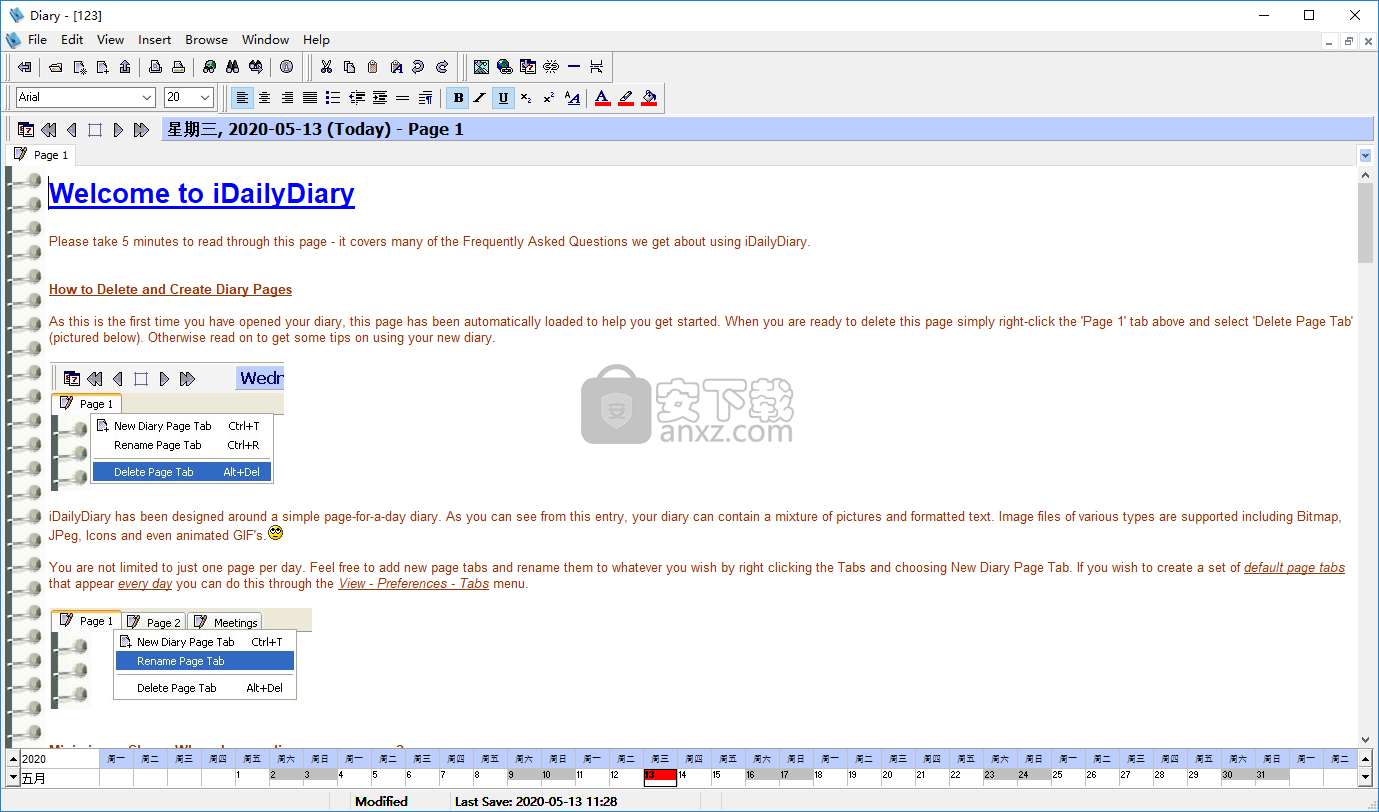Toggle left alignment button
This screenshot has height=812, width=1379.
point(241,97)
